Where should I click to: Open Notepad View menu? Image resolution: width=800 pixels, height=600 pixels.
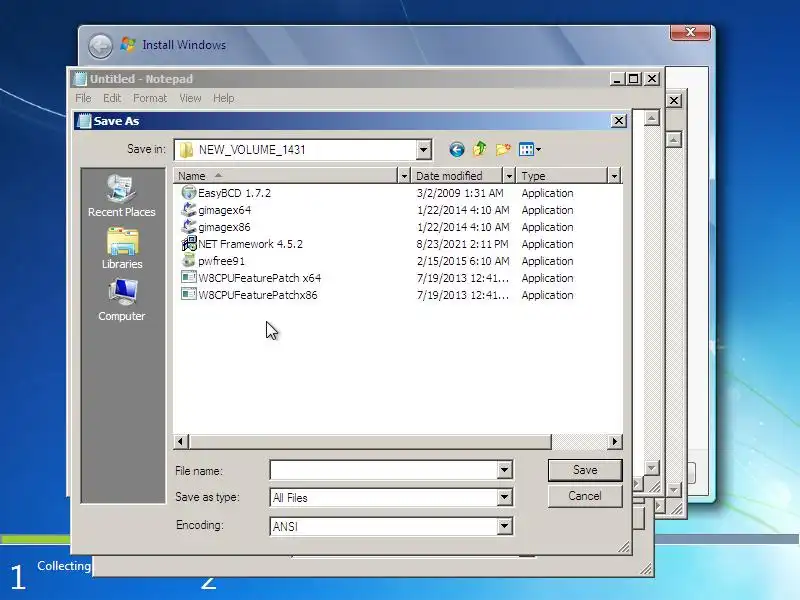pyautogui.click(x=190, y=98)
